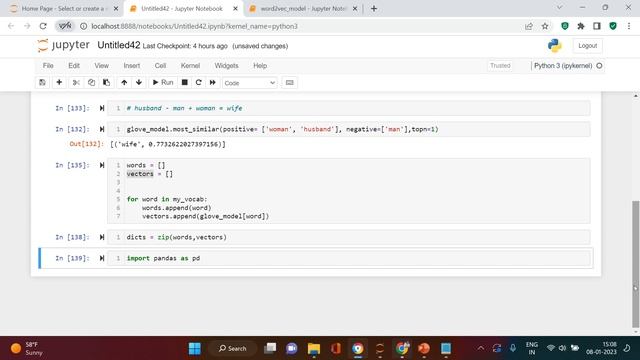Click into the husband - man + woman comment cell
Image resolution: width=640 pixels, height=360 pixels.
pyautogui.click(x=349, y=108)
